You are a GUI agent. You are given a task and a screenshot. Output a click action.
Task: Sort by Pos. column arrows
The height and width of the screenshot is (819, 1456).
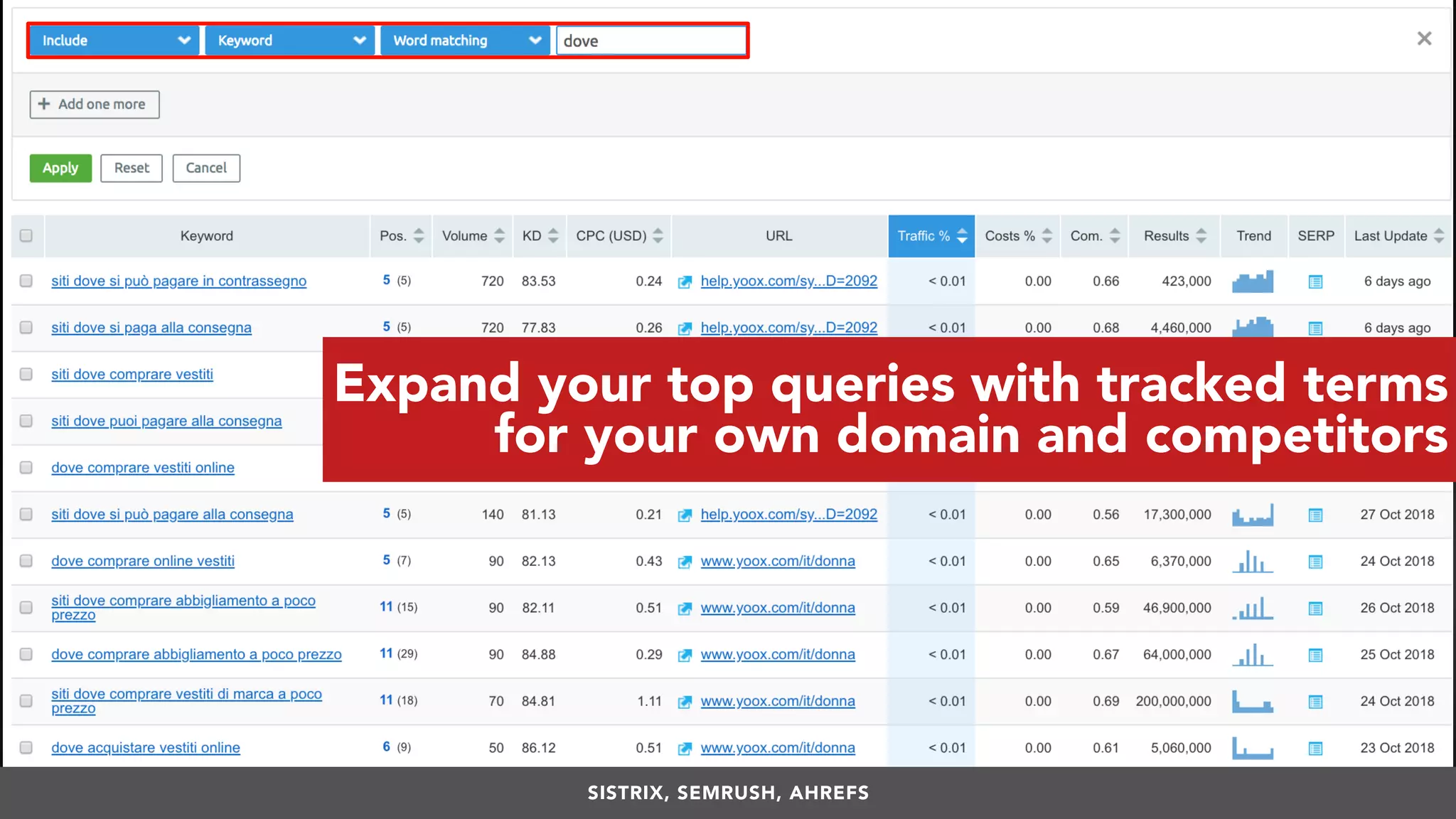[x=419, y=235]
